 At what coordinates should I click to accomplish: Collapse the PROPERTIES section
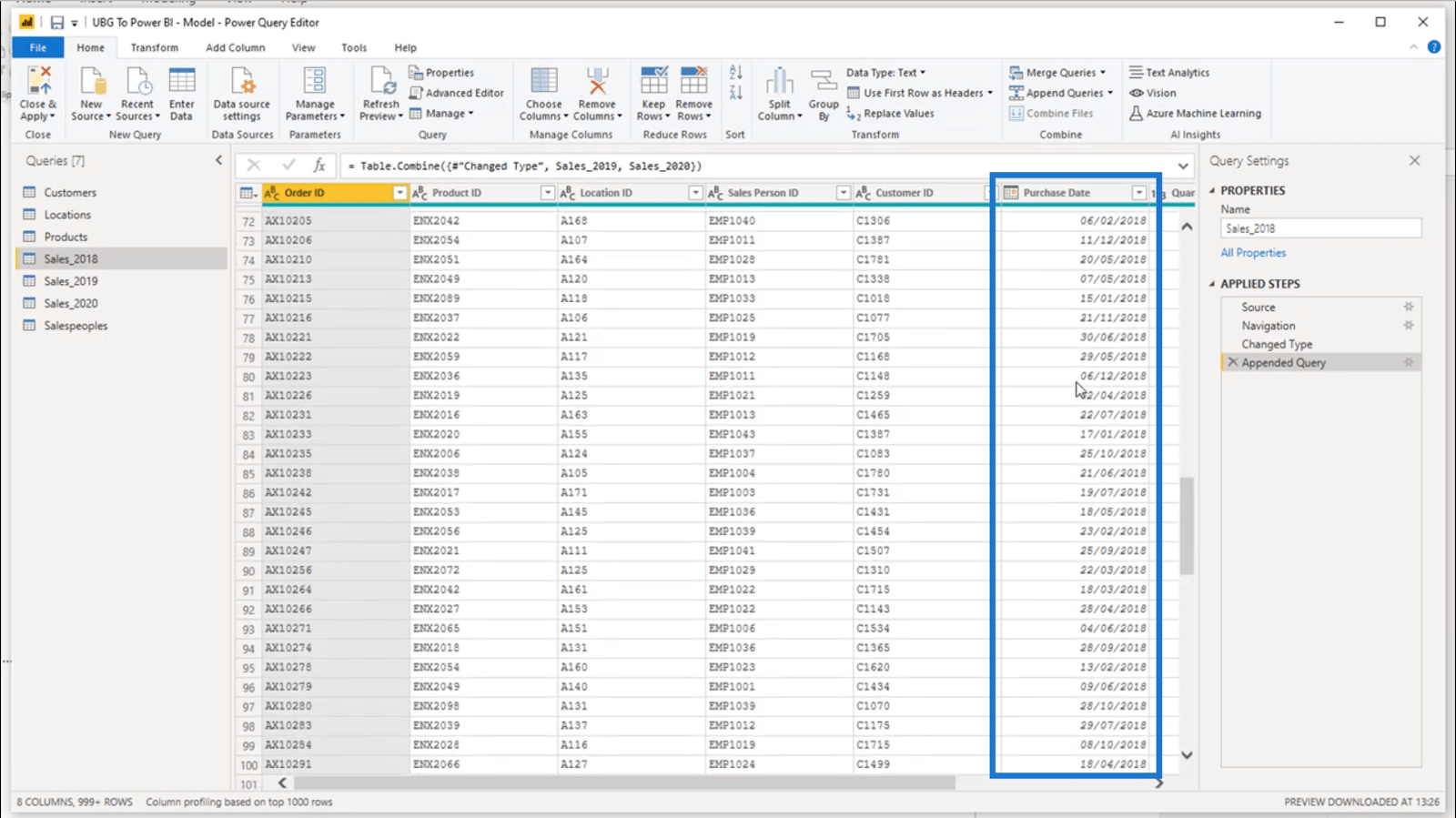point(1212,191)
